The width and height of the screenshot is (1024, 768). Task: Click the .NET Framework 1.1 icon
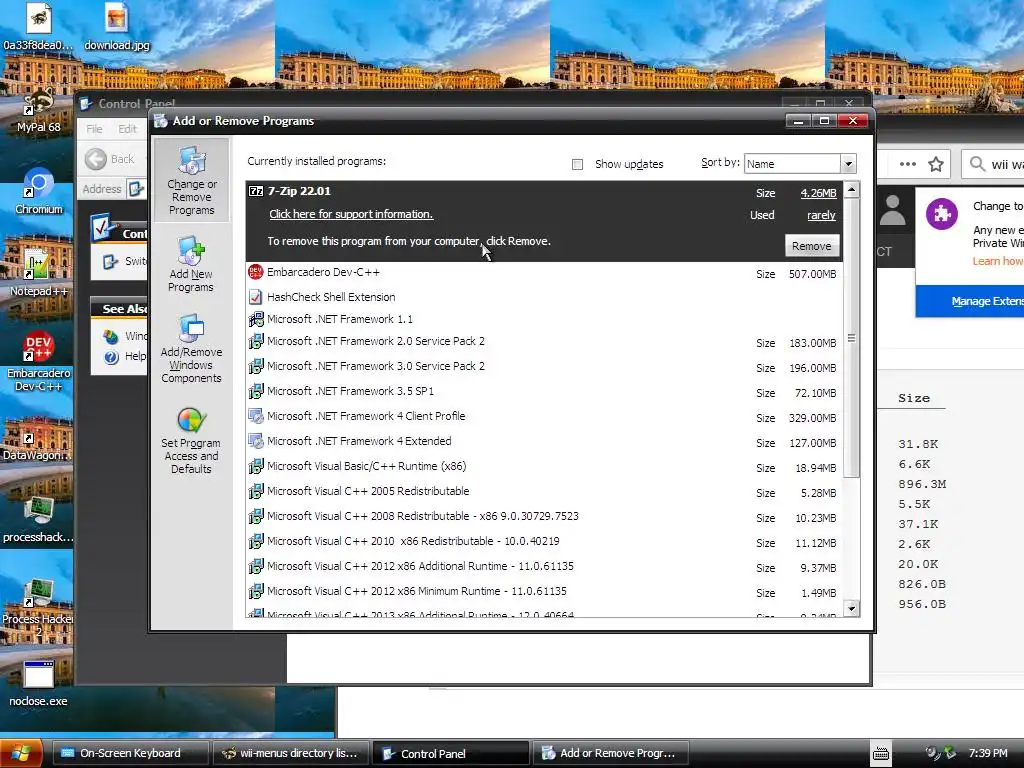tap(255, 319)
